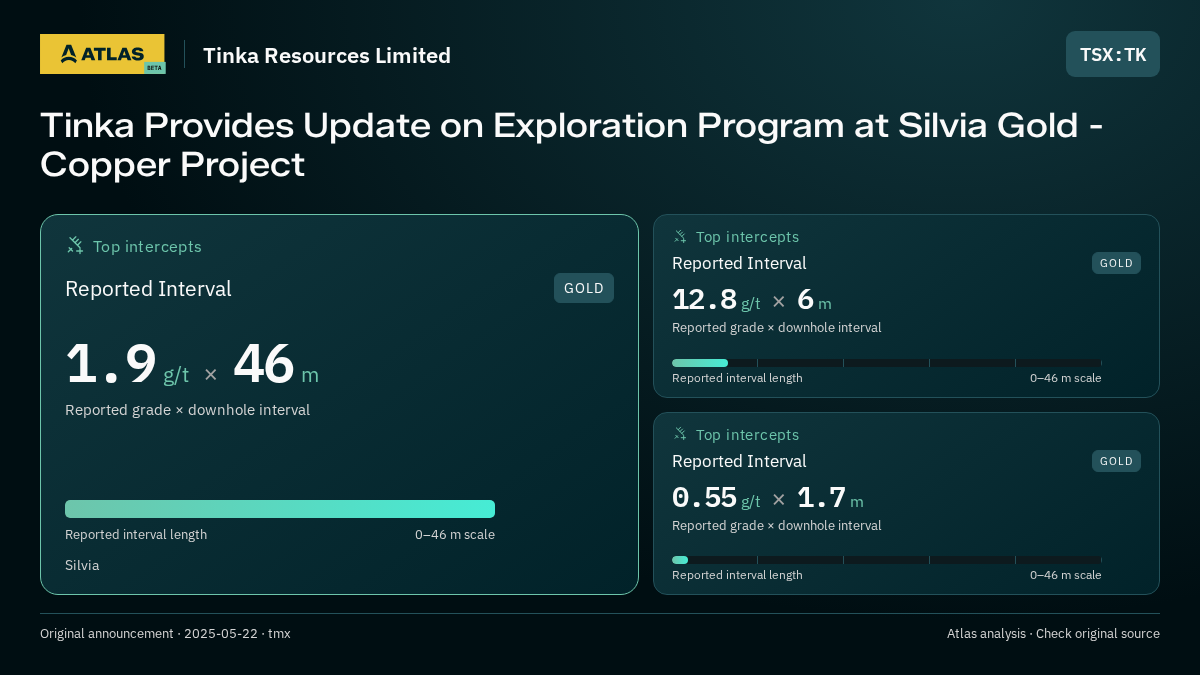Click the 46 m interval value

pos(276,365)
